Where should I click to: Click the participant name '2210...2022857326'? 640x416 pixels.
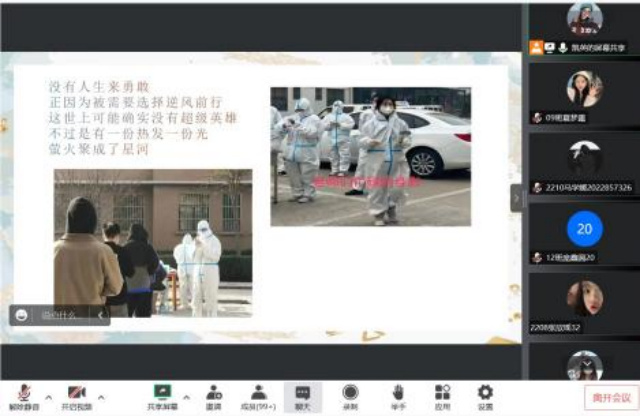[588, 188]
